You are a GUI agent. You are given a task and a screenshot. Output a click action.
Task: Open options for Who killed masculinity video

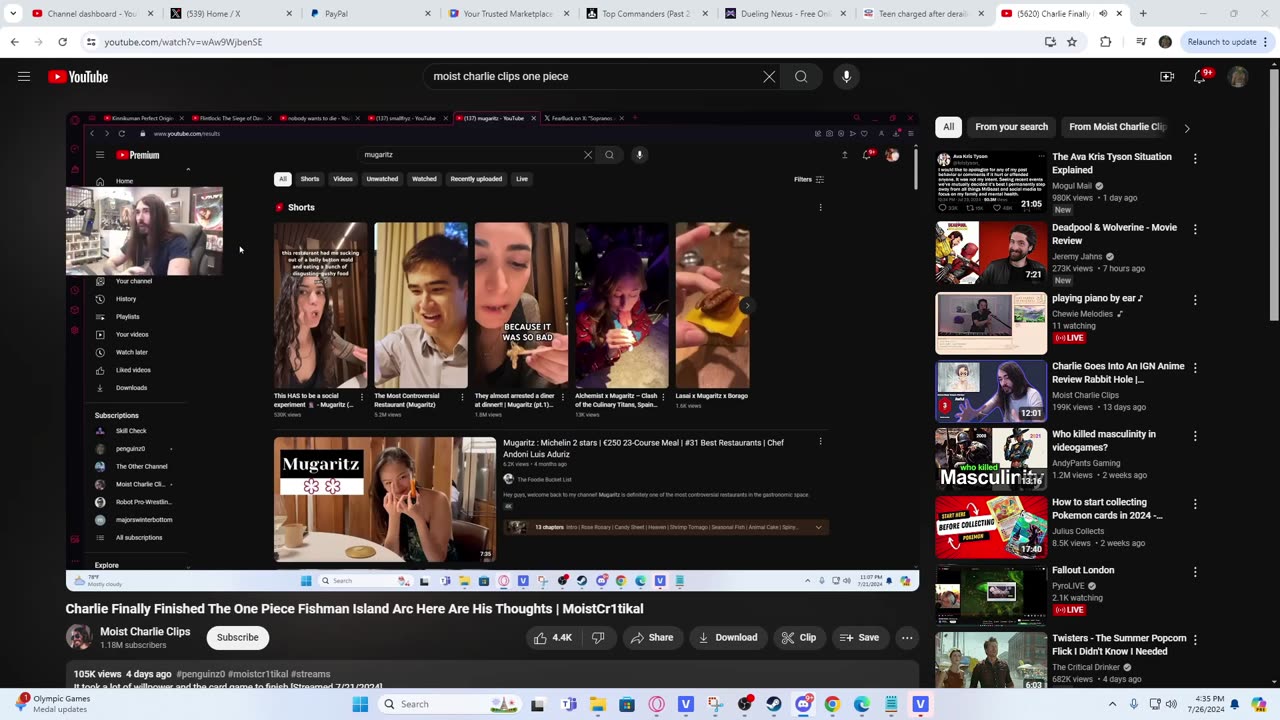click(x=1195, y=436)
